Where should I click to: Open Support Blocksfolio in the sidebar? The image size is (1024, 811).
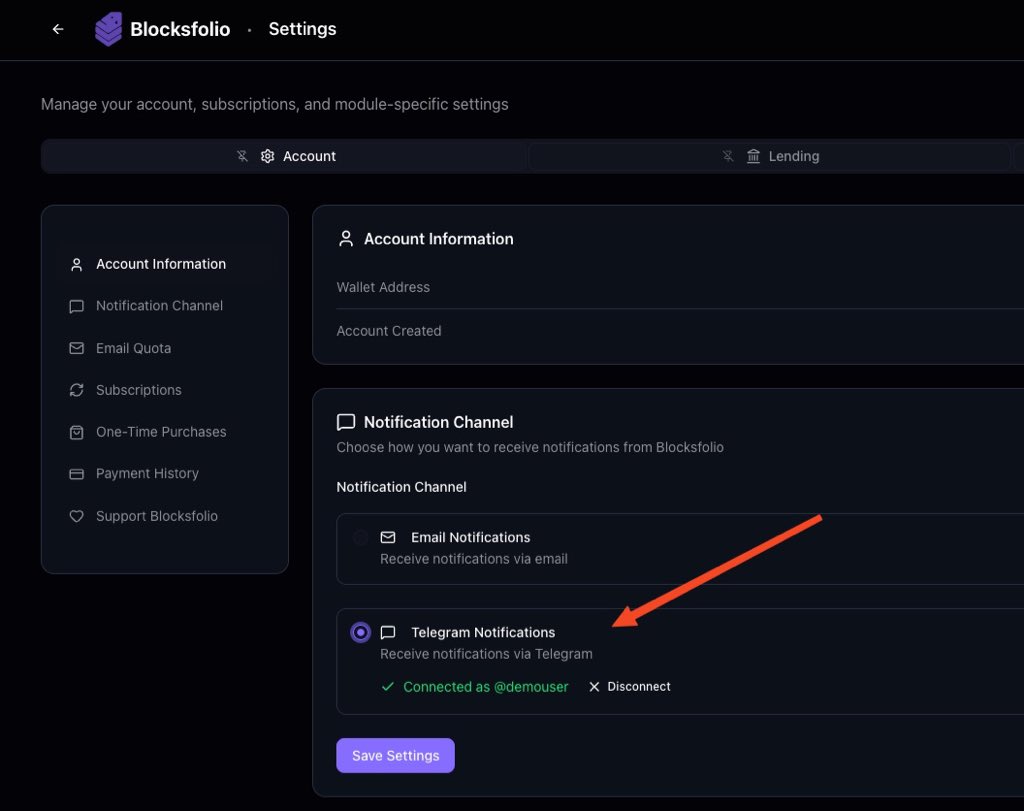click(x=165, y=516)
